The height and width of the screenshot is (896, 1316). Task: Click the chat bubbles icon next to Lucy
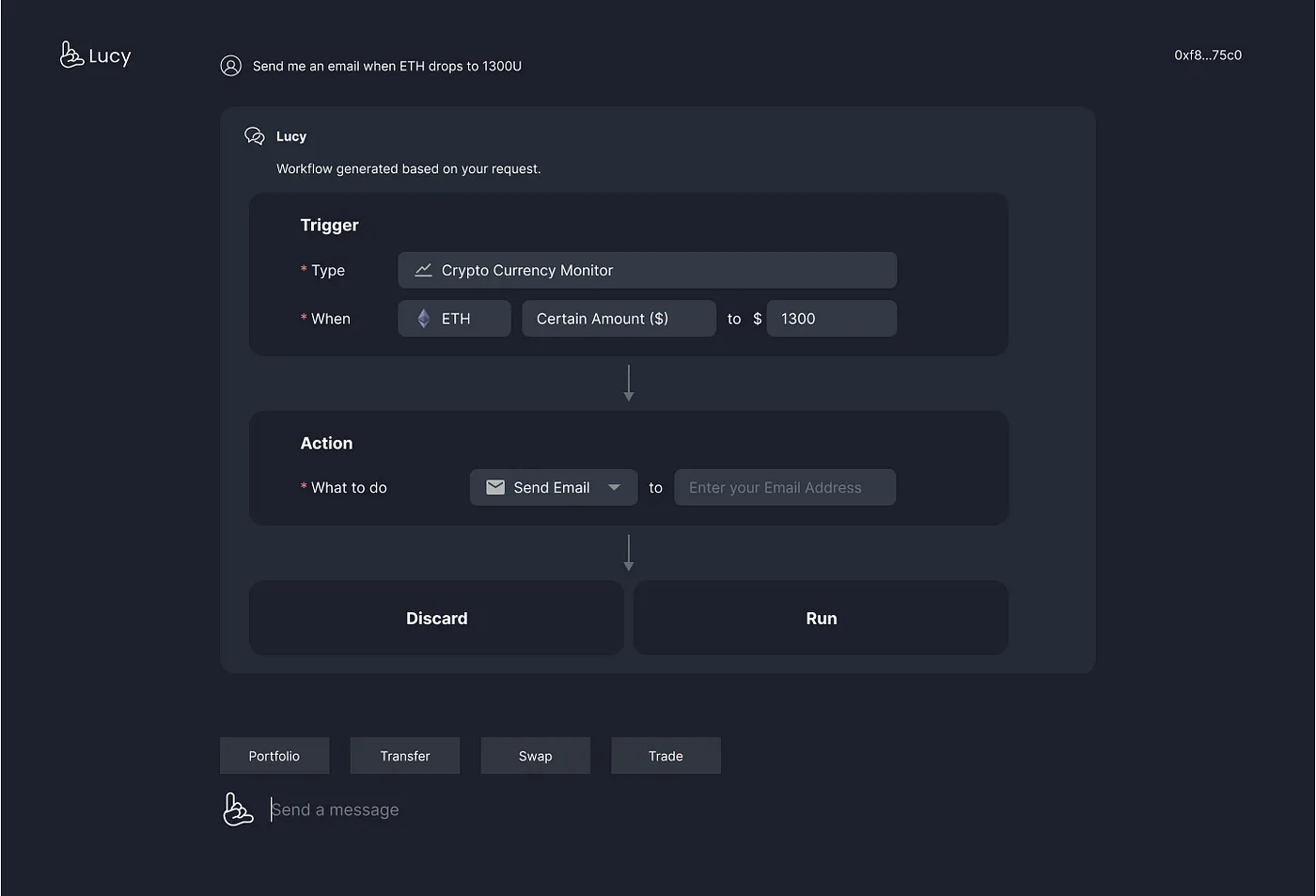[254, 136]
